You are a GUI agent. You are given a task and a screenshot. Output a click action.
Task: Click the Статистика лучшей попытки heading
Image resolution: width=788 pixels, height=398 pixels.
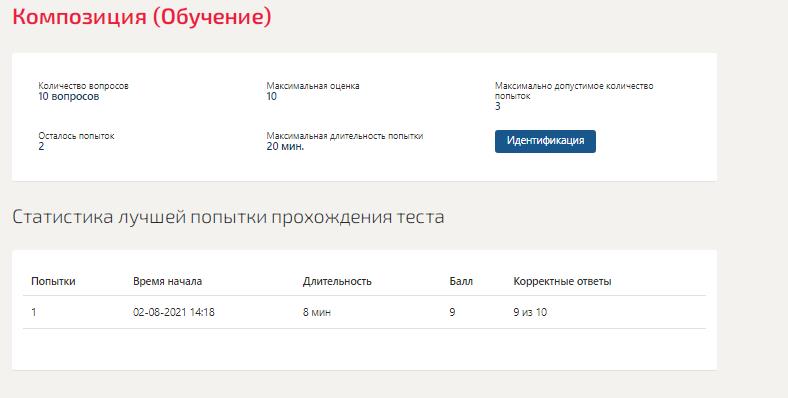[228, 217]
